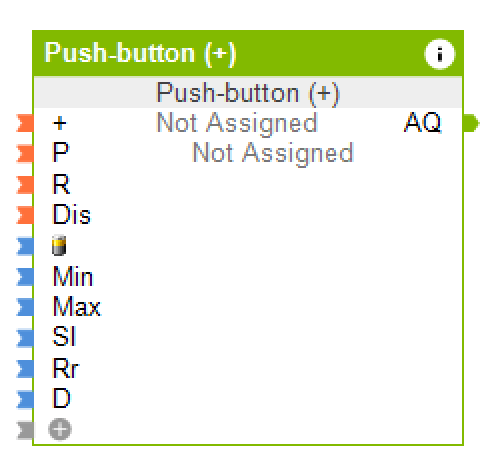Viewport: 494px width, 476px height.
Task: Click green AQ output connector
Action: point(471,123)
